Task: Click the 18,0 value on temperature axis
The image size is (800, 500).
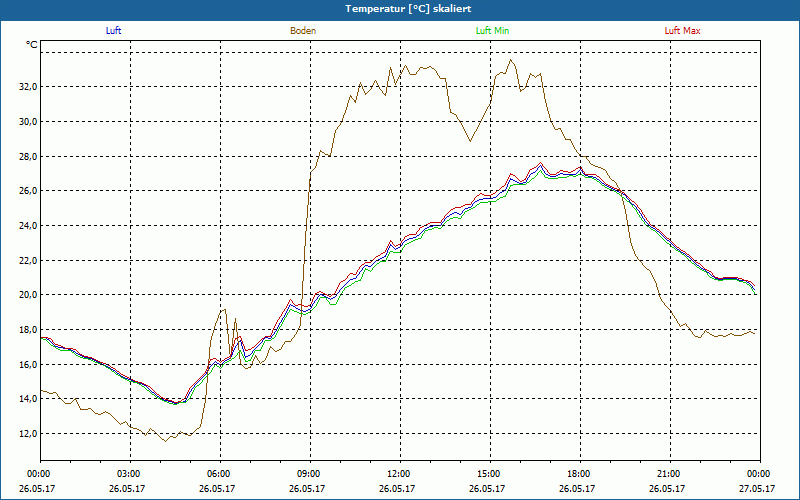Action: (28, 330)
